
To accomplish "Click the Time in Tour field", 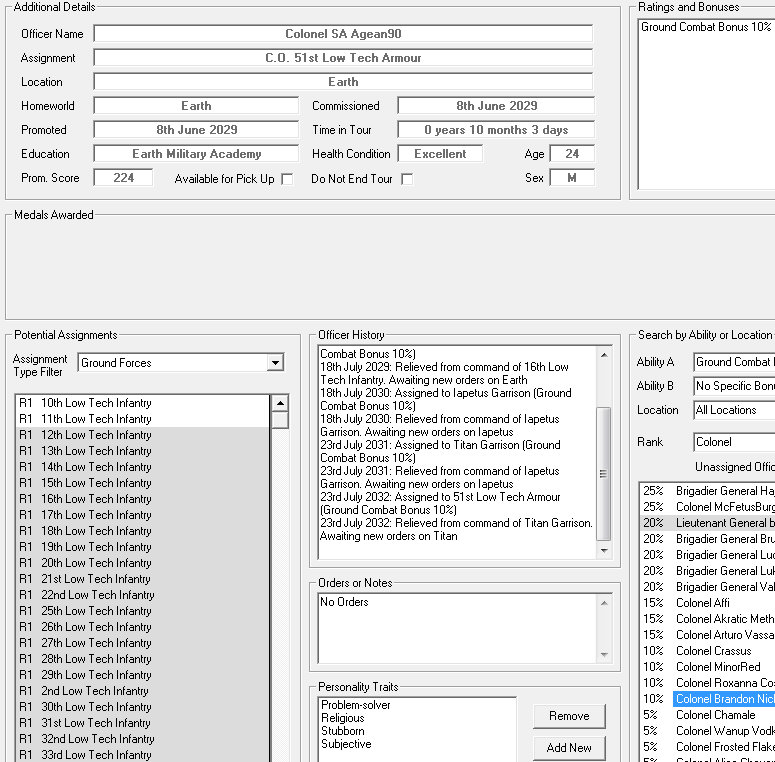I will click(496, 130).
